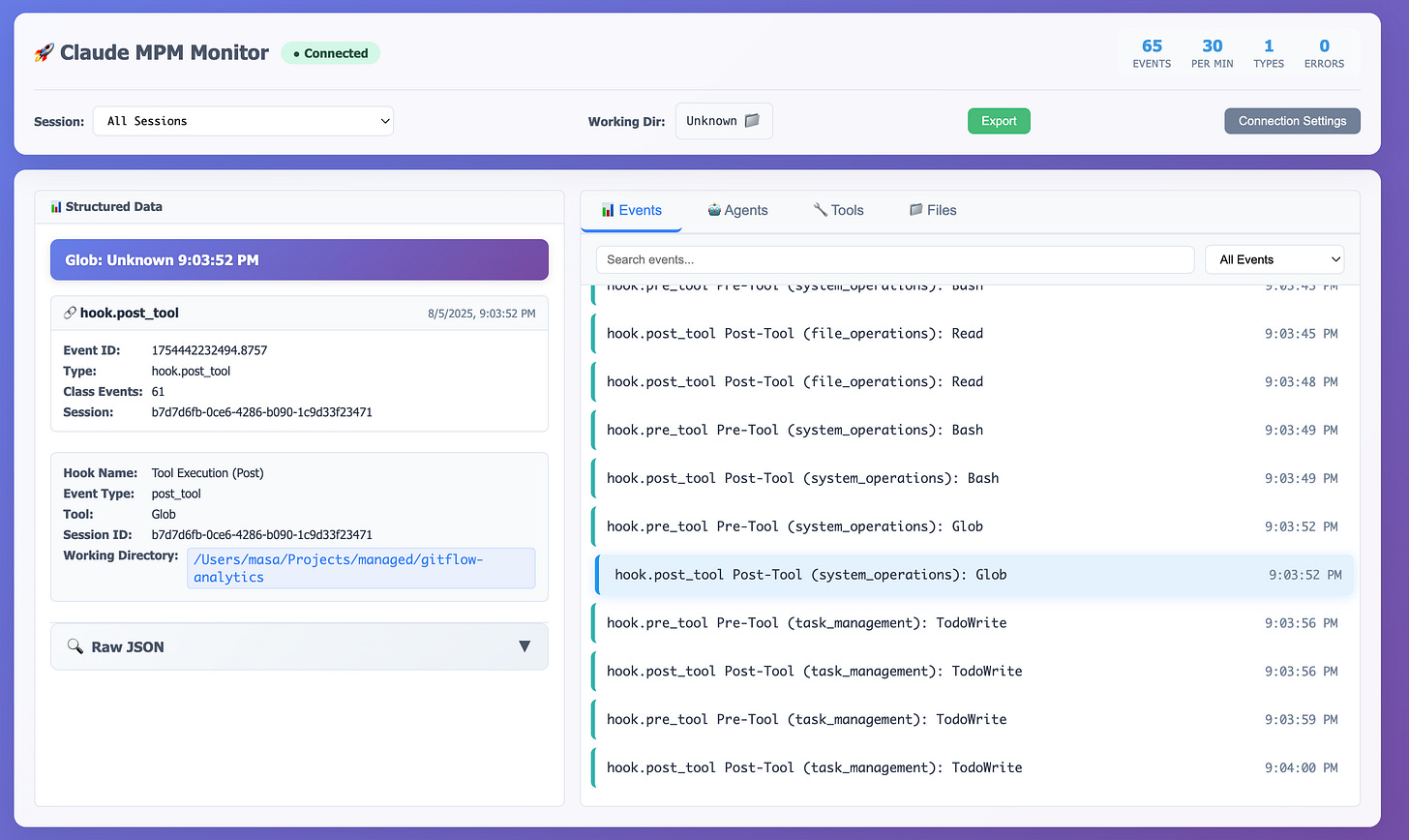The height and width of the screenshot is (840, 1409).
Task: Click the green Export button
Action: pos(999,121)
